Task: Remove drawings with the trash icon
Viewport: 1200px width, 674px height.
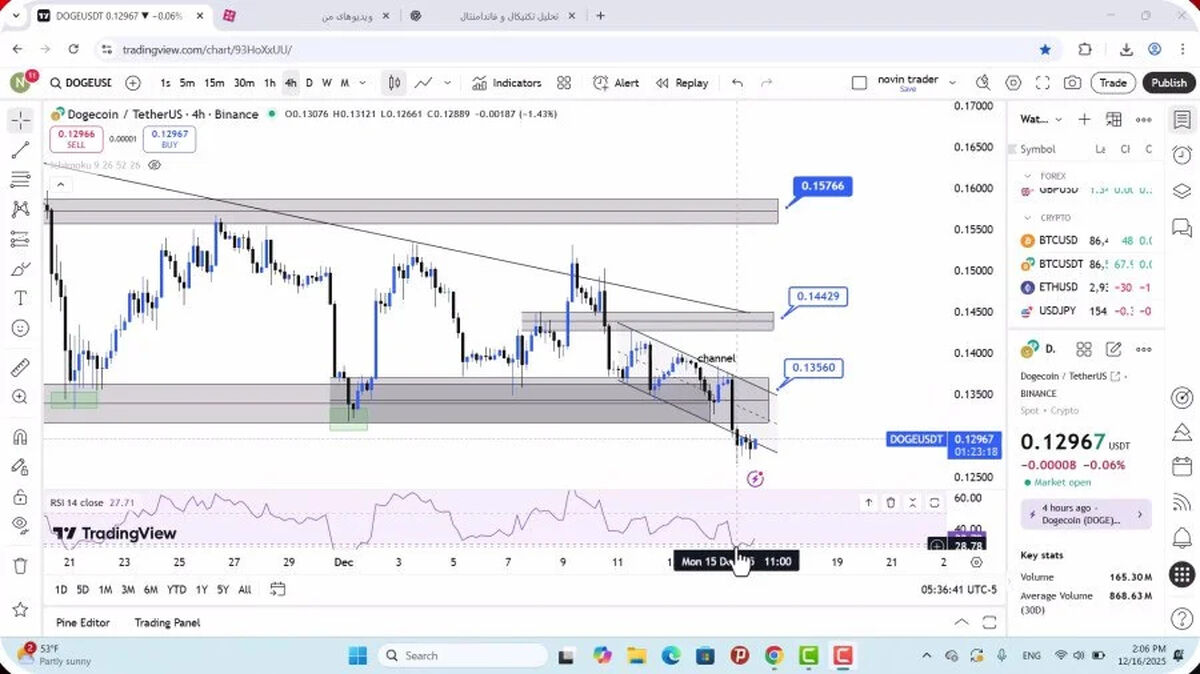Action: tap(20, 566)
